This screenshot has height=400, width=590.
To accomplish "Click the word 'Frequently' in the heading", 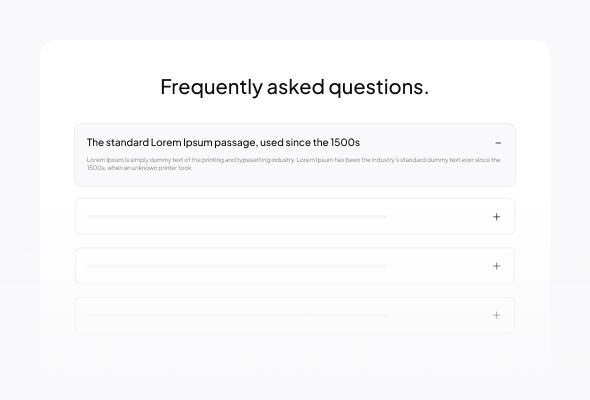I will (x=211, y=87).
